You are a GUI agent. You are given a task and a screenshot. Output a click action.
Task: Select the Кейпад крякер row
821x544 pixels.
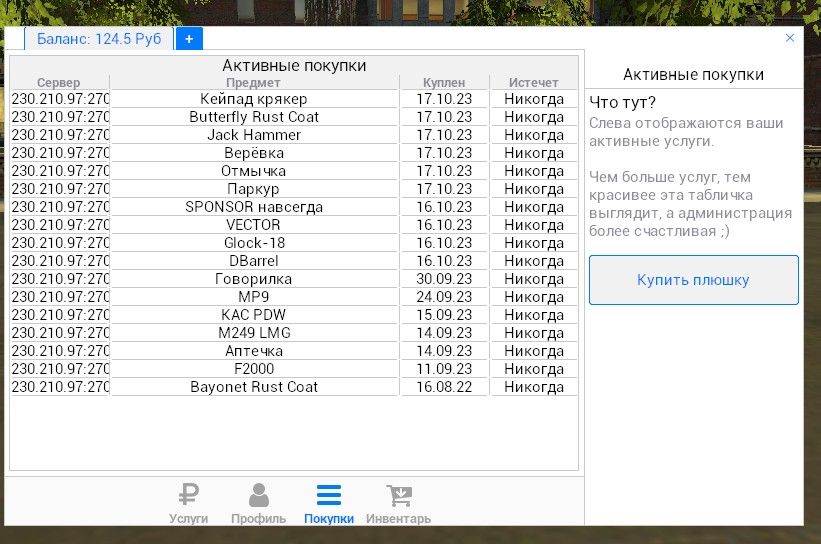pos(294,99)
